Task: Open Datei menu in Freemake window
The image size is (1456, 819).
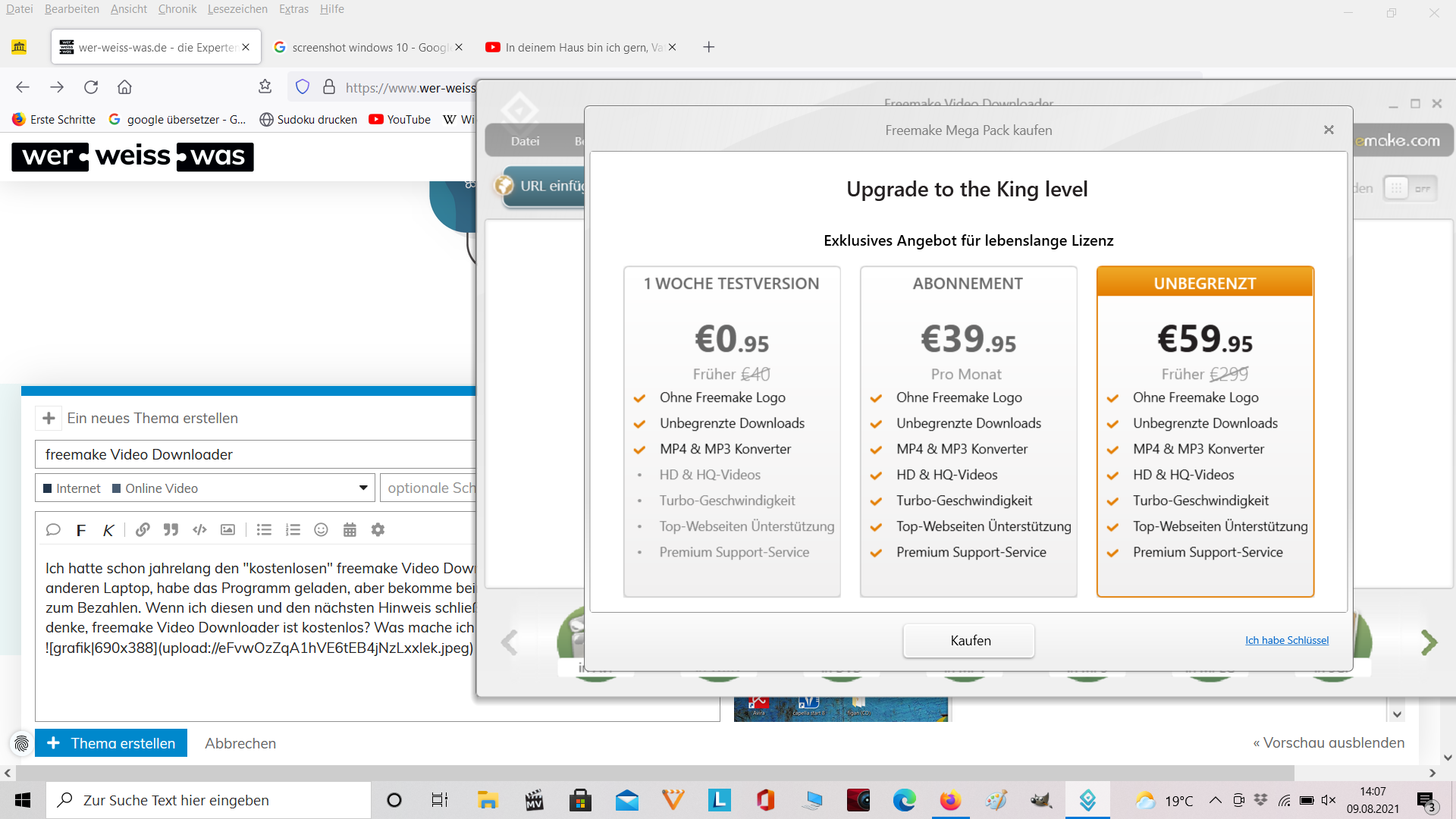Action: (x=525, y=141)
